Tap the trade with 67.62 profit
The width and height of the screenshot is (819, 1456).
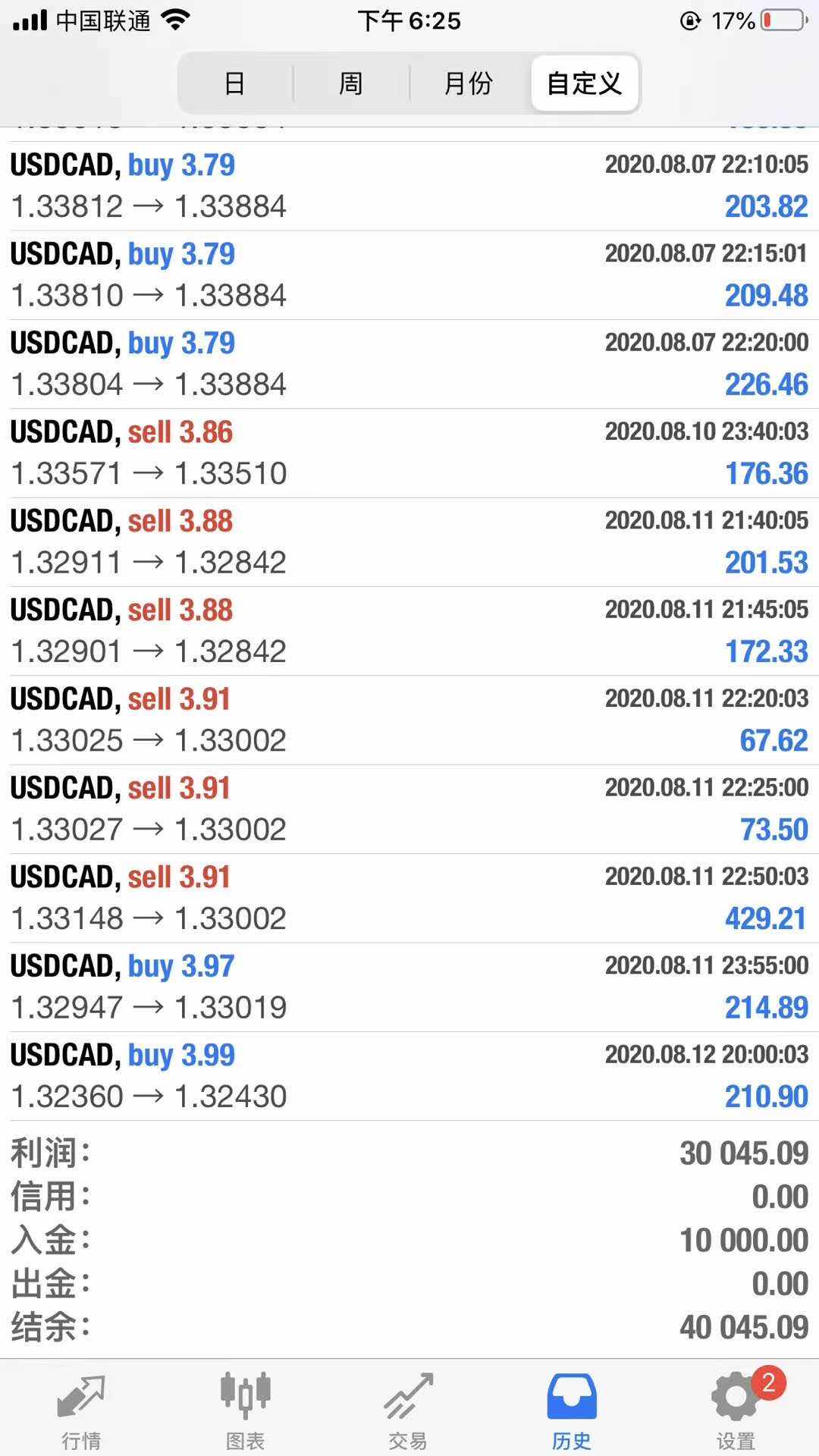coord(409,720)
